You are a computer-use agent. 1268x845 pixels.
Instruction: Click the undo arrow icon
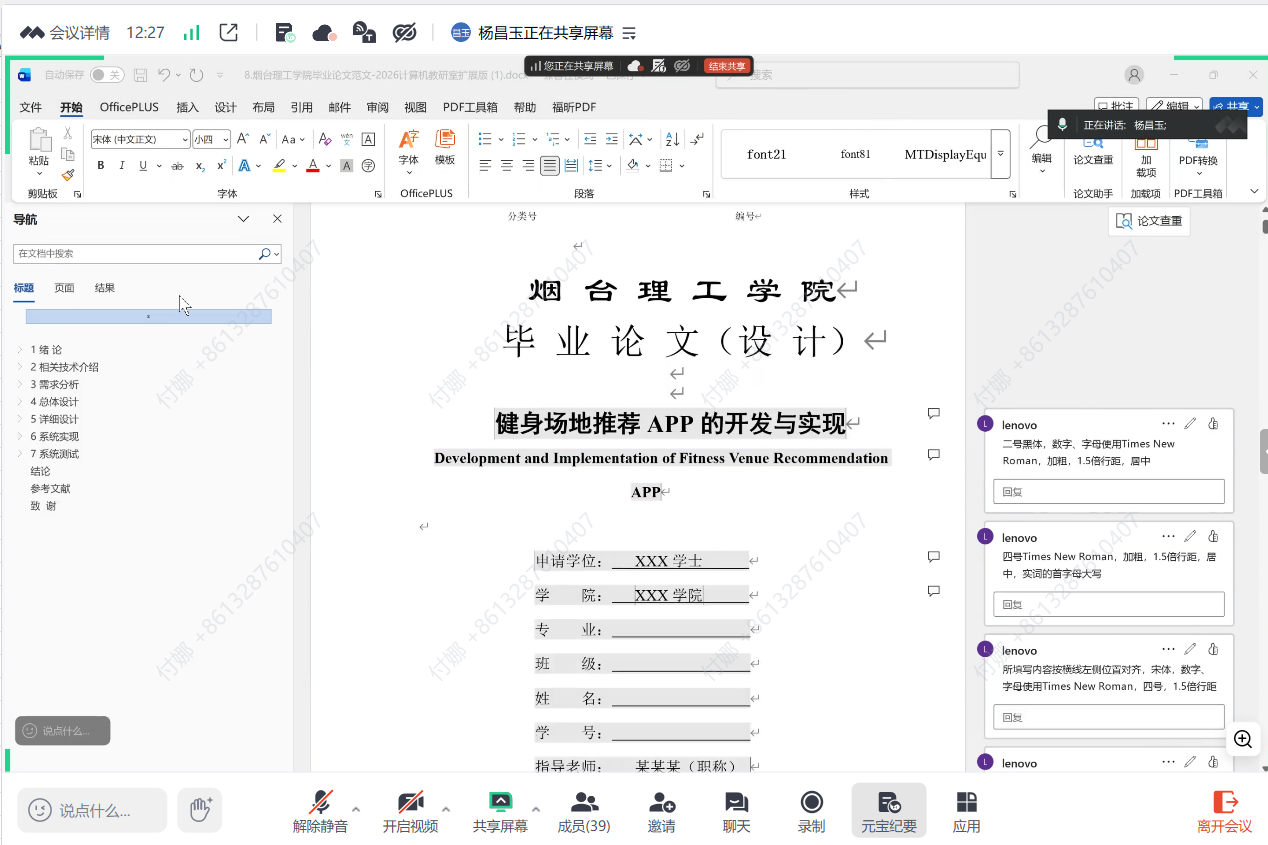(x=164, y=75)
